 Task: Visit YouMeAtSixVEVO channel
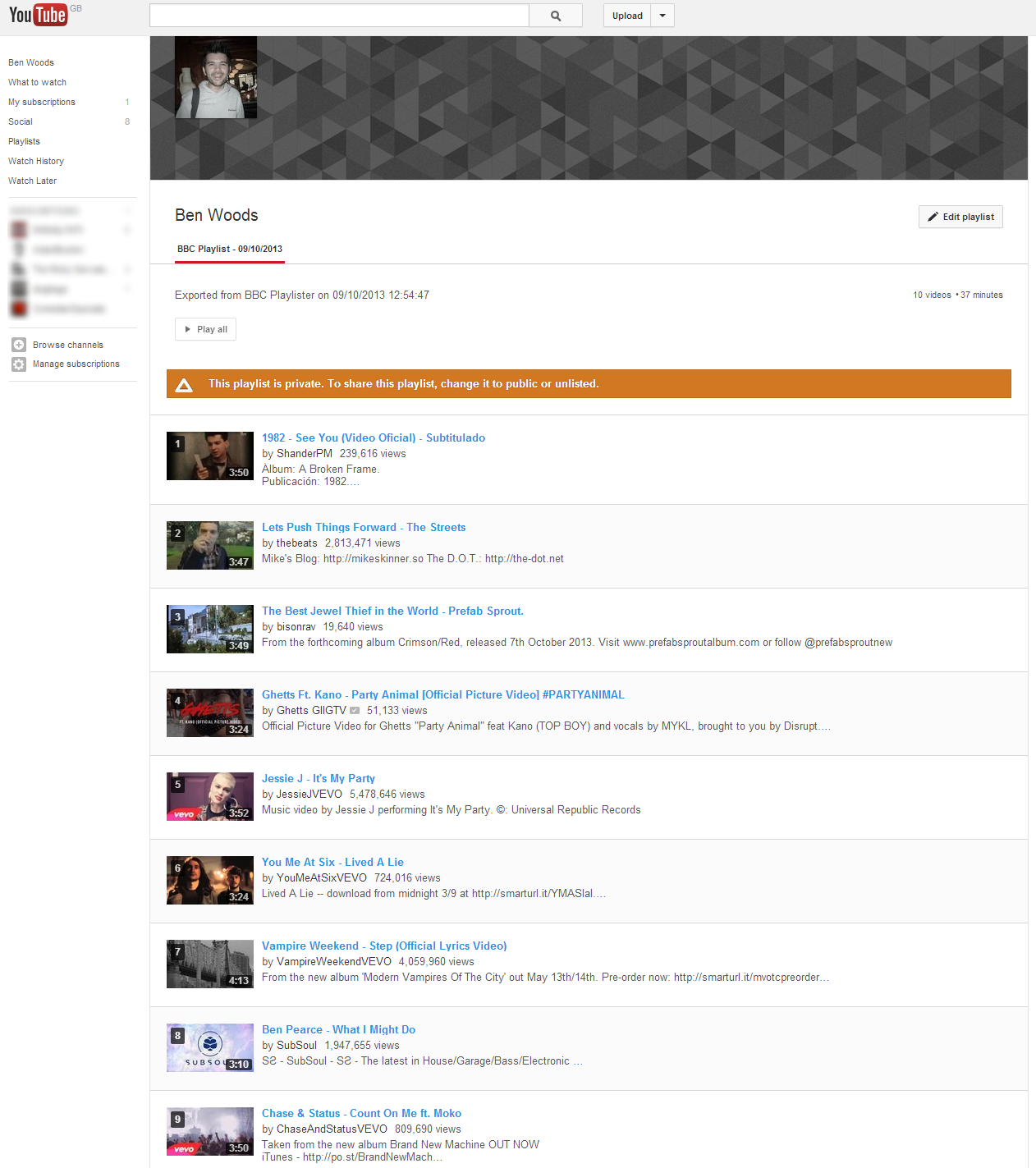(x=322, y=877)
